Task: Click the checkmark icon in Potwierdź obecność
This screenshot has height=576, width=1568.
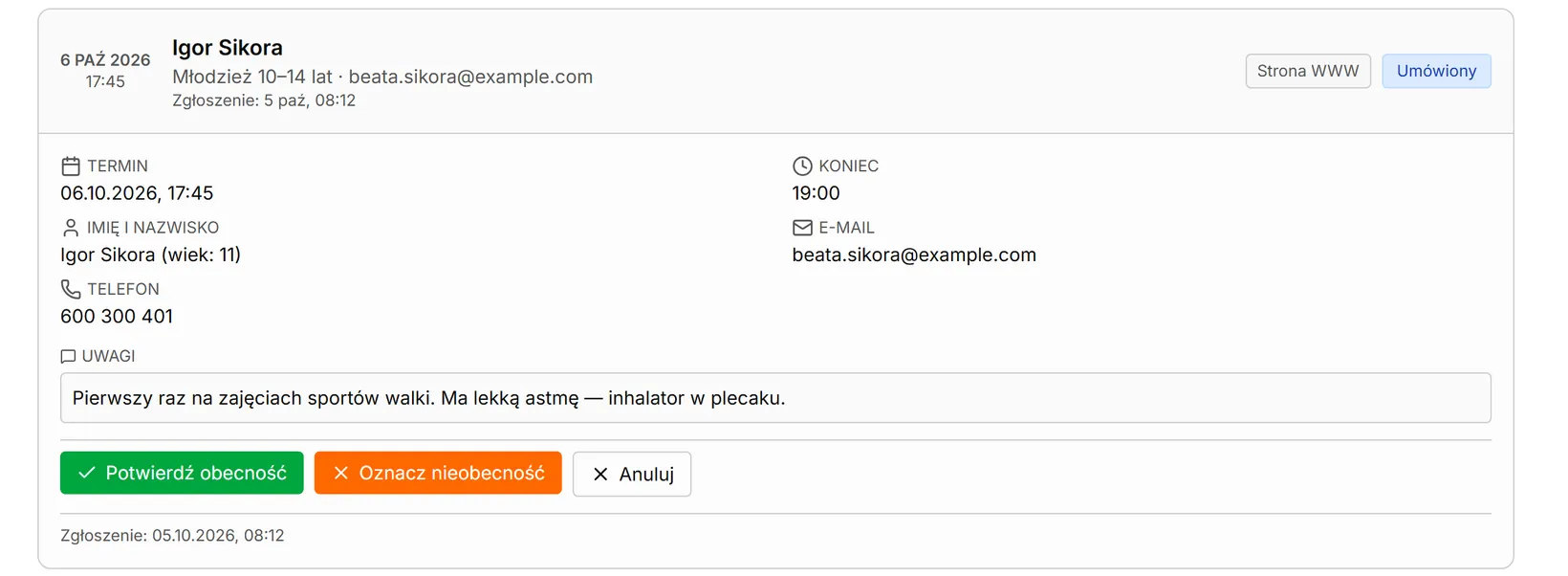Action: coord(87,473)
